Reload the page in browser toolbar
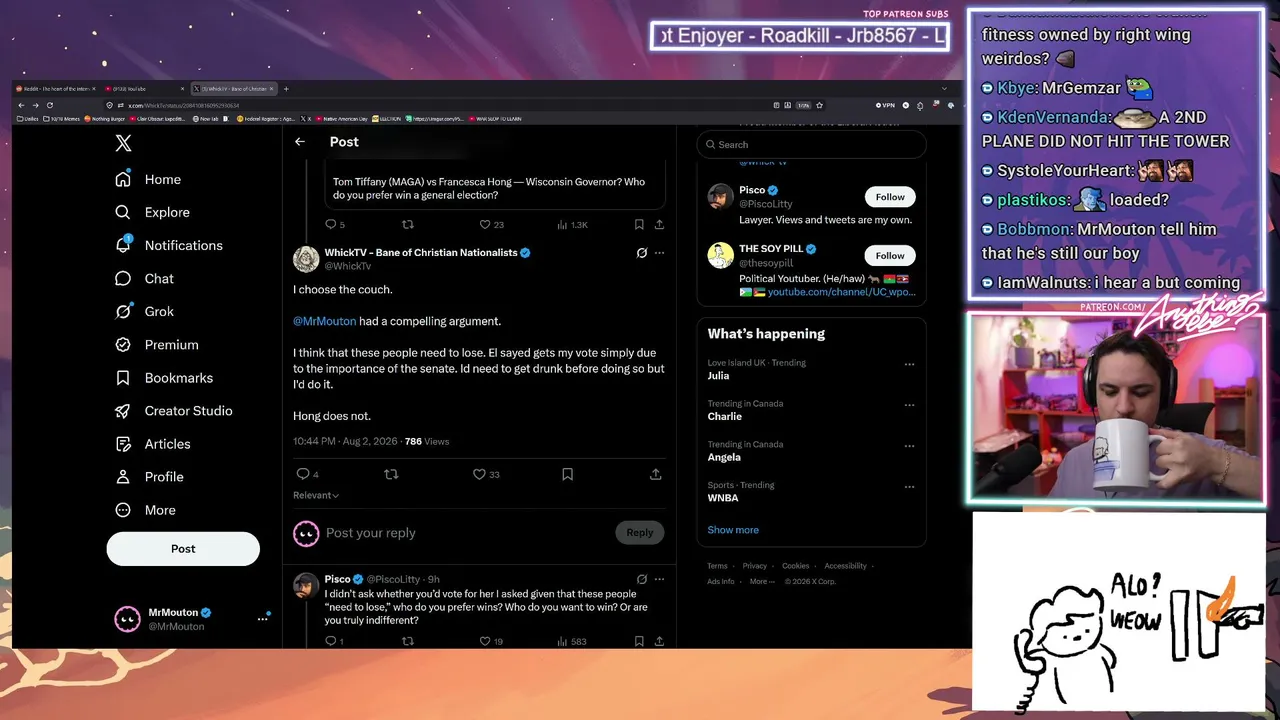 click(x=49, y=105)
